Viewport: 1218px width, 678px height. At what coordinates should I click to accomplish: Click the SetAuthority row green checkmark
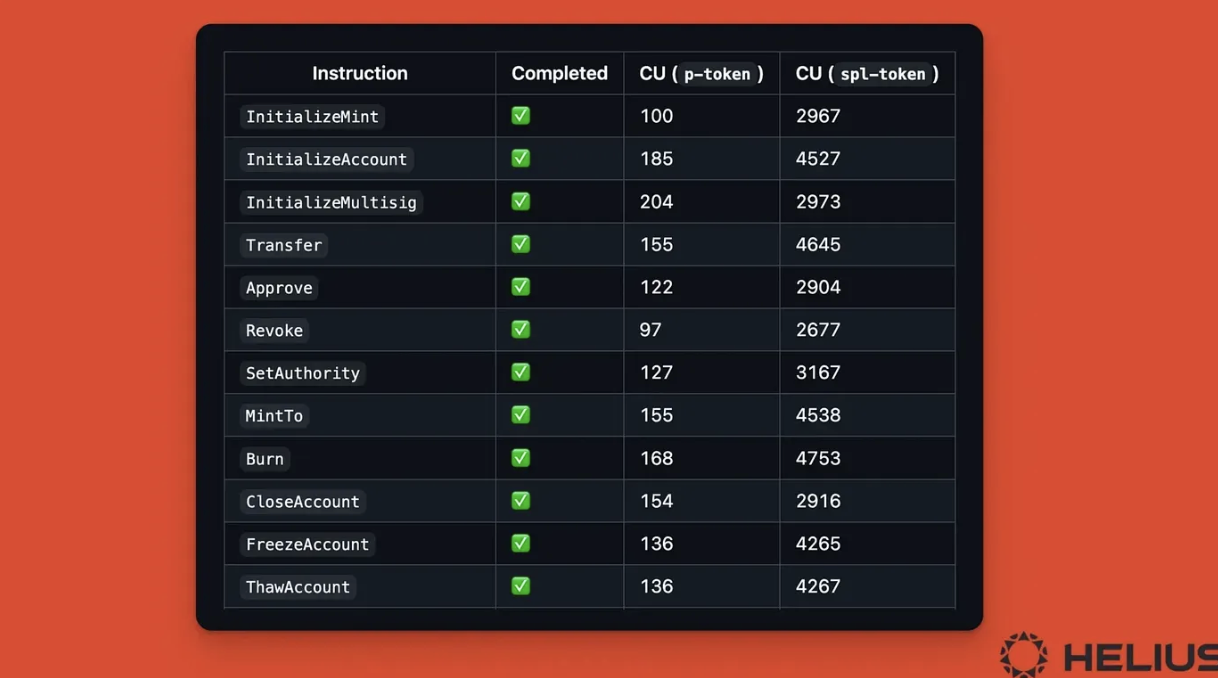521,372
